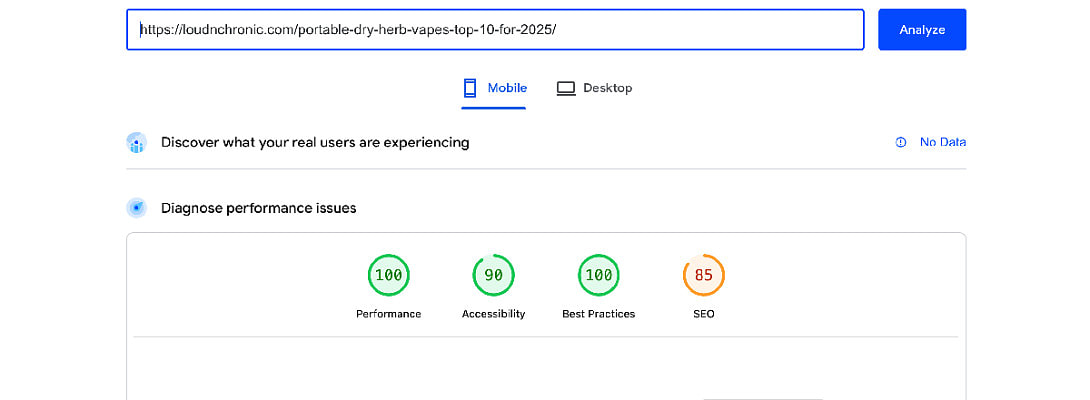Click the mobile phone icon
This screenshot has height=400, width=1090.
(x=469, y=88)
